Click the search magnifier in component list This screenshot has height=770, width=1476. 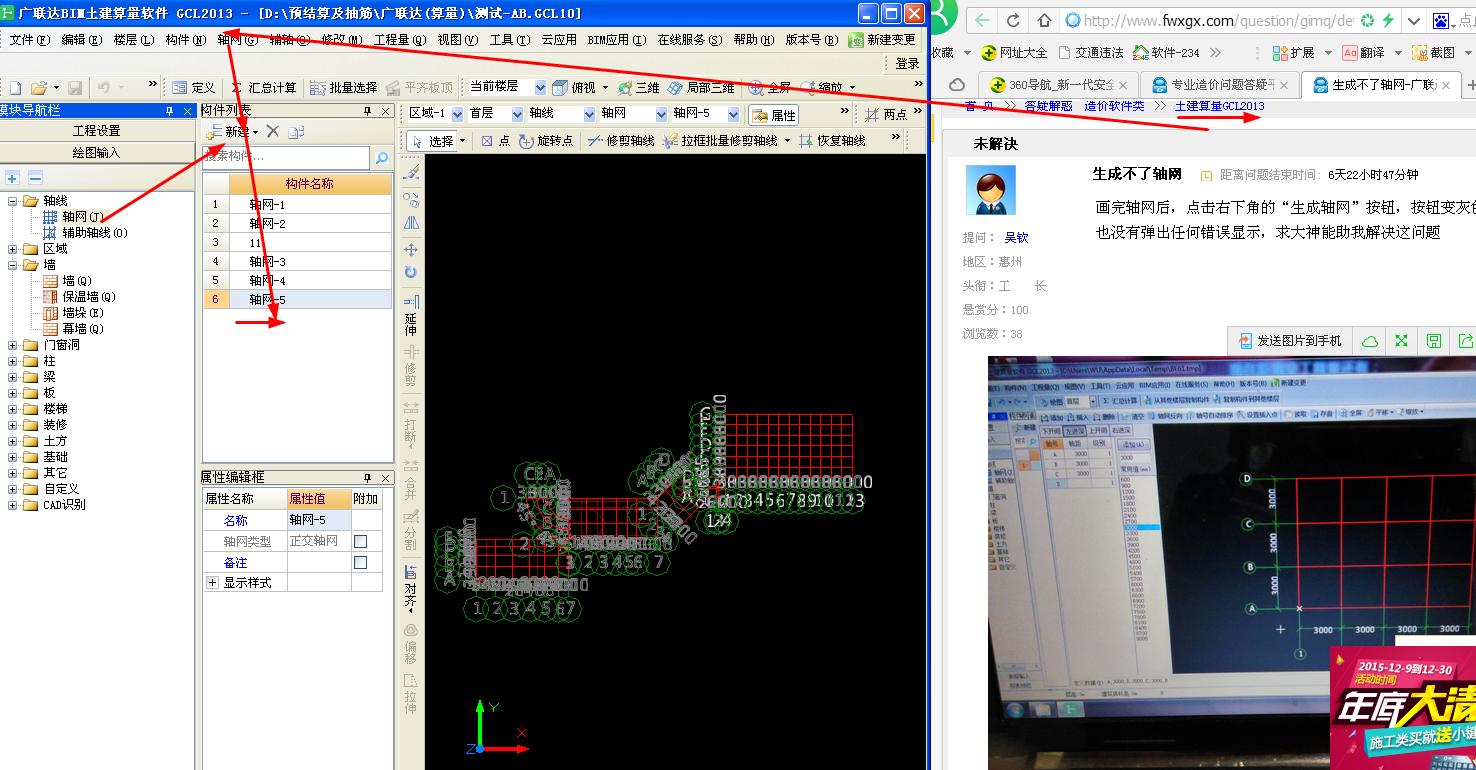381,158
